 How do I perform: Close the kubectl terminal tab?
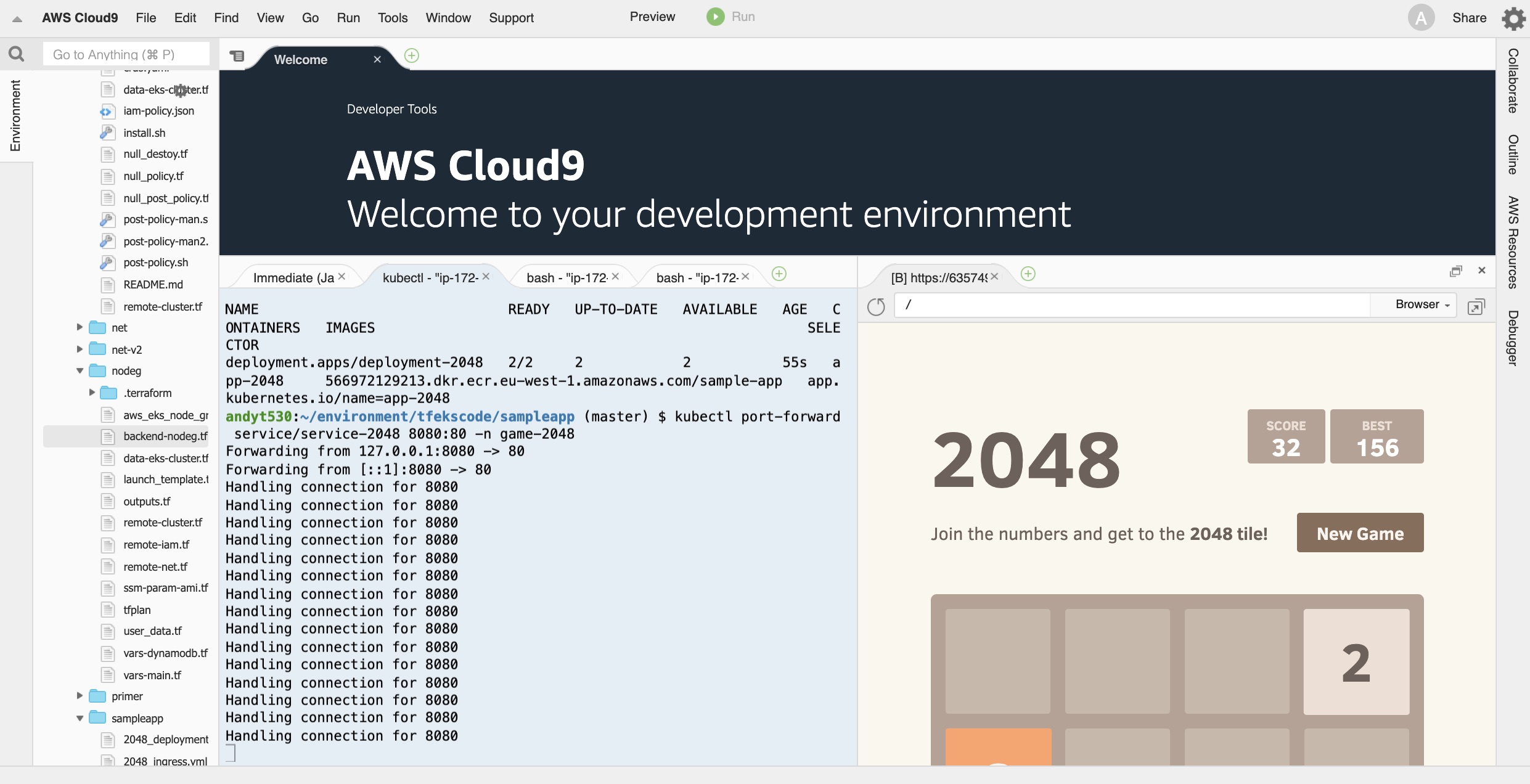tap(486, 276)
